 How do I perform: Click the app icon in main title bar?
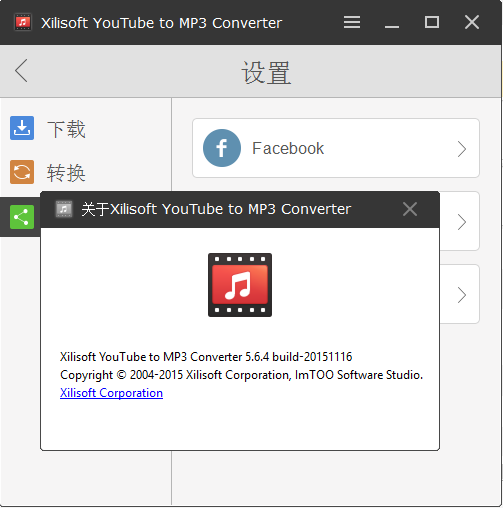click(x=23, y=22)
